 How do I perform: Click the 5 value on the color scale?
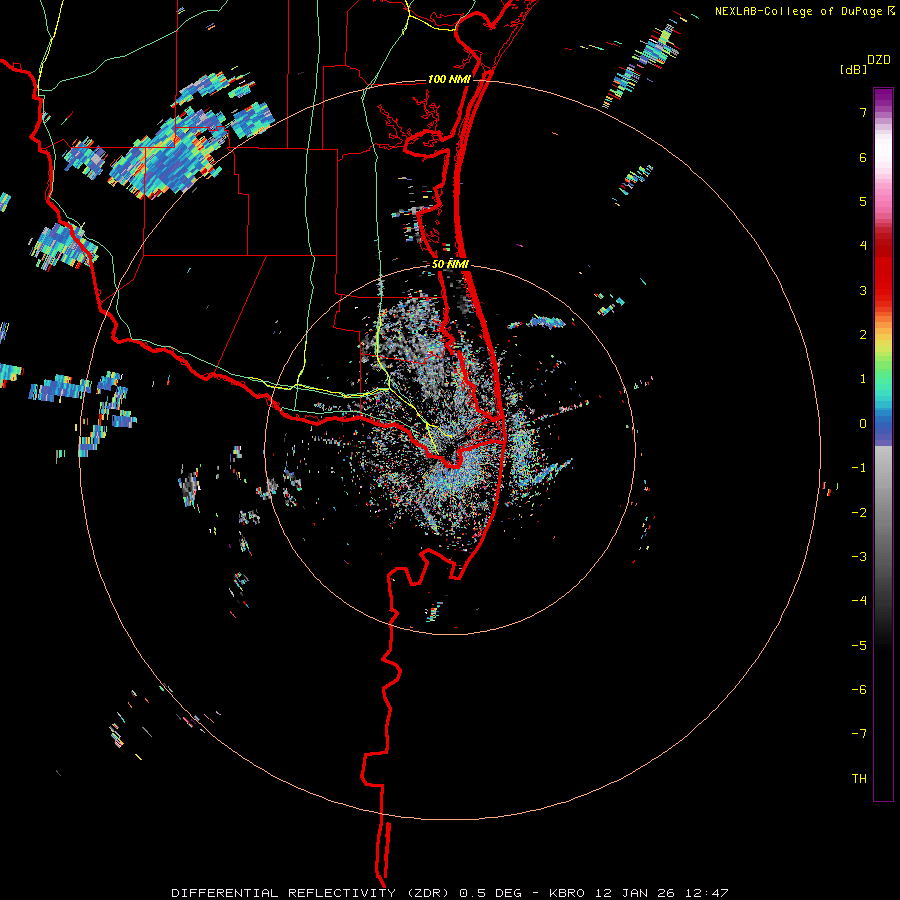tap(863, 201)
